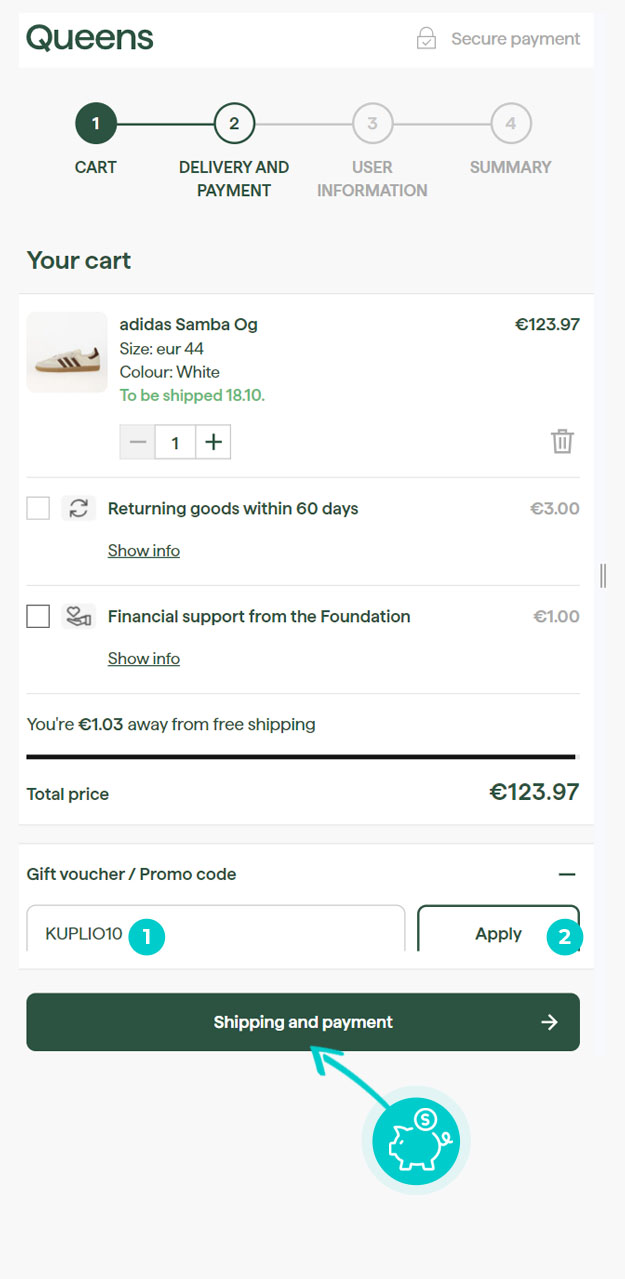The image size is (625, 1279).
Task: Open step 4 Summary
Action: tap(510, 125)
